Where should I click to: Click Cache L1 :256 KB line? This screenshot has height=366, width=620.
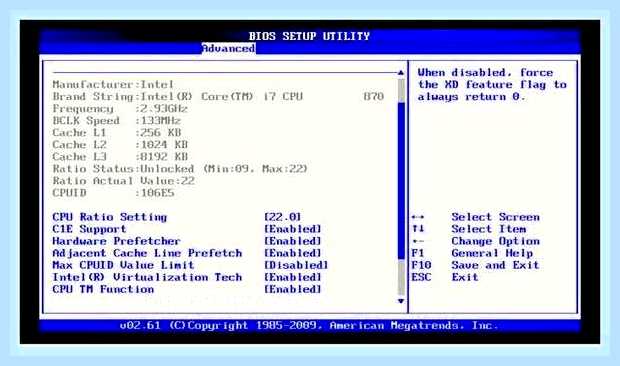117,133
